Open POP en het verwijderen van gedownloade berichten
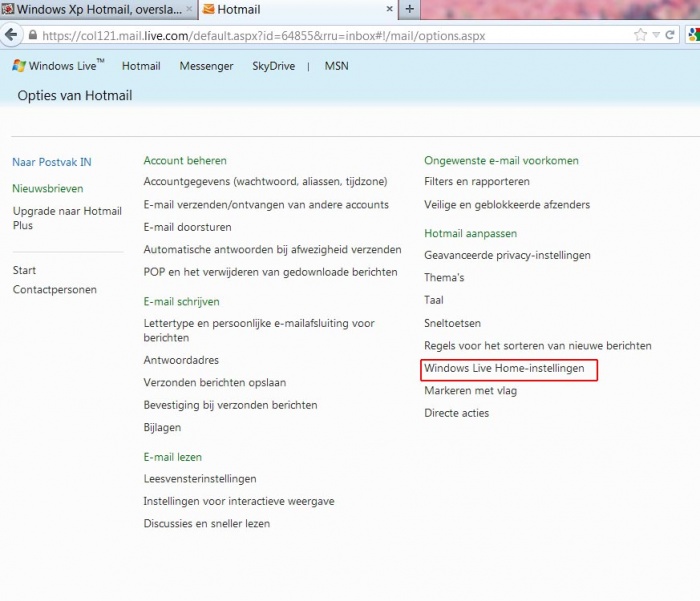 click(x=270, y=272)
